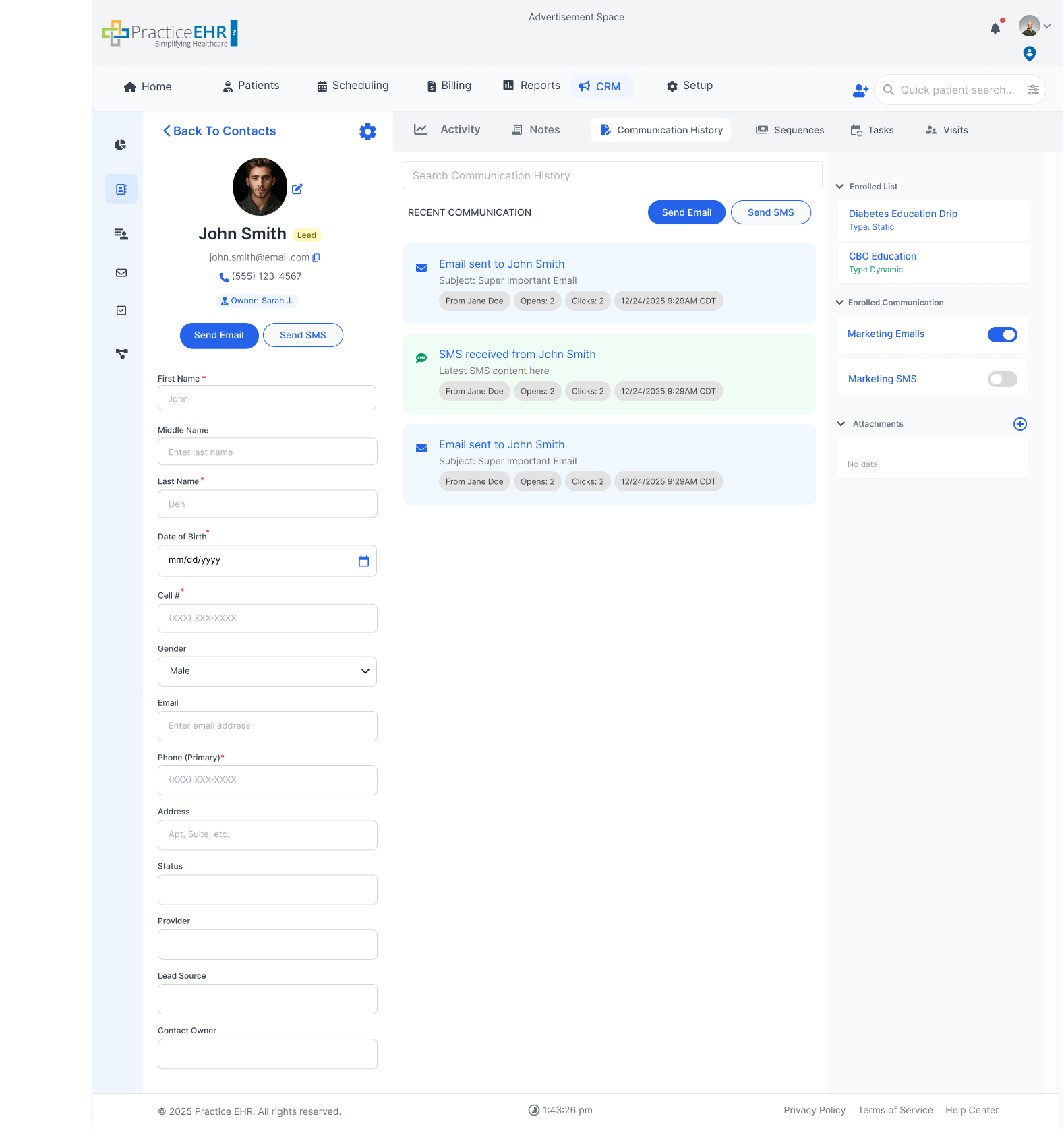
Task: Copy email address using the copy icon
Action: (x=316, y=257)
